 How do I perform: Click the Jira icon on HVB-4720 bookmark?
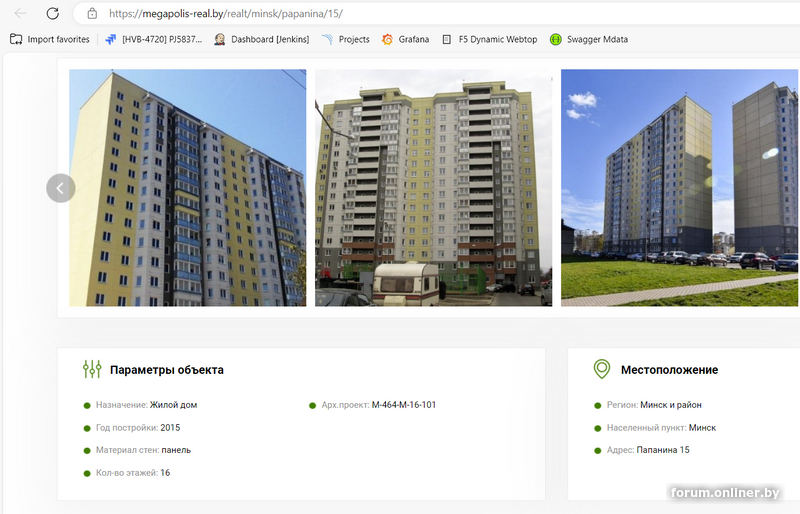(111, 39)
